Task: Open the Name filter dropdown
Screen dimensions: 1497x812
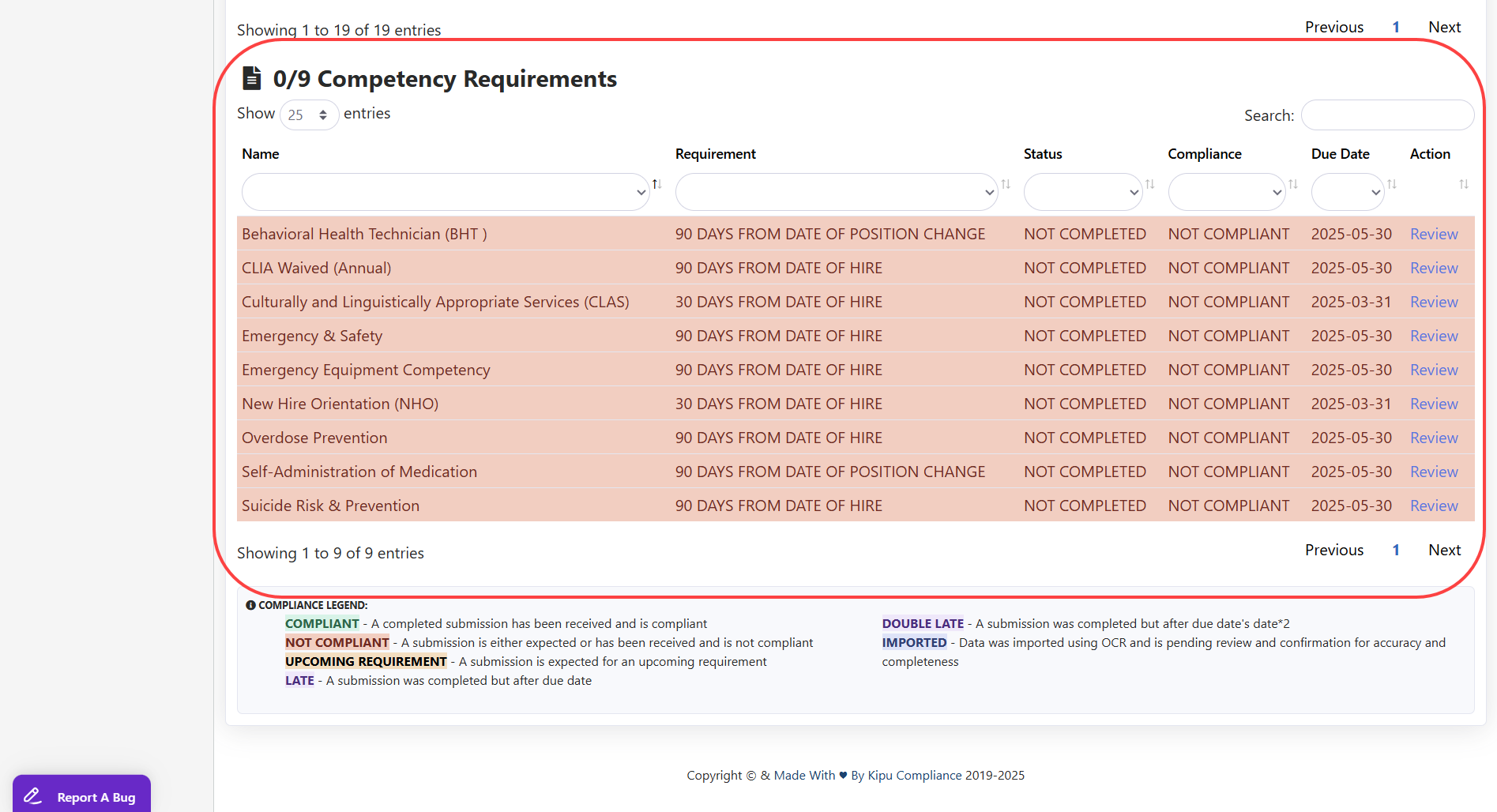Action: (446, 192)
